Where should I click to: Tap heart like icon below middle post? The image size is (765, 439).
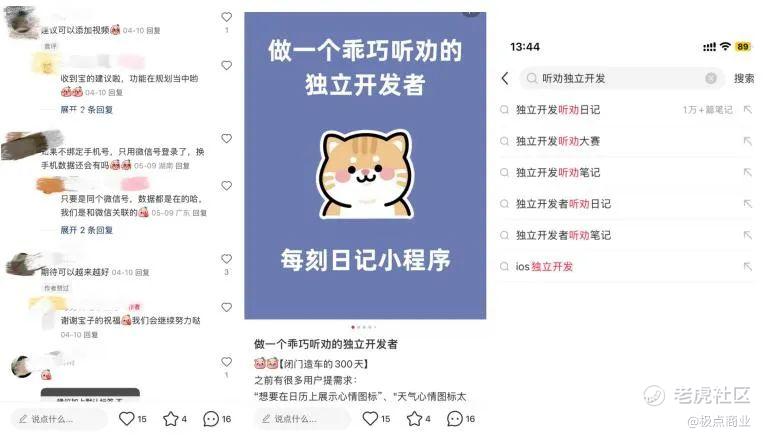370,419
